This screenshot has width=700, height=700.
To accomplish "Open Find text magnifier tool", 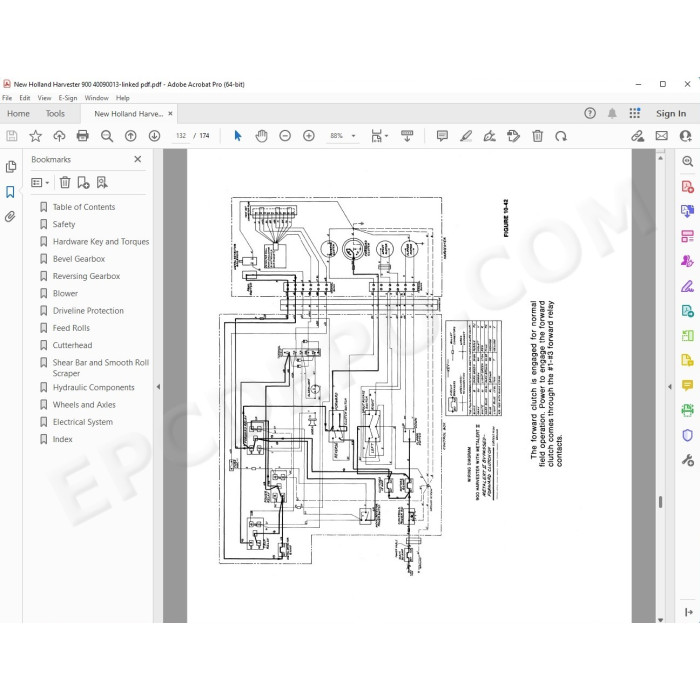I will (x=107, y=136).
